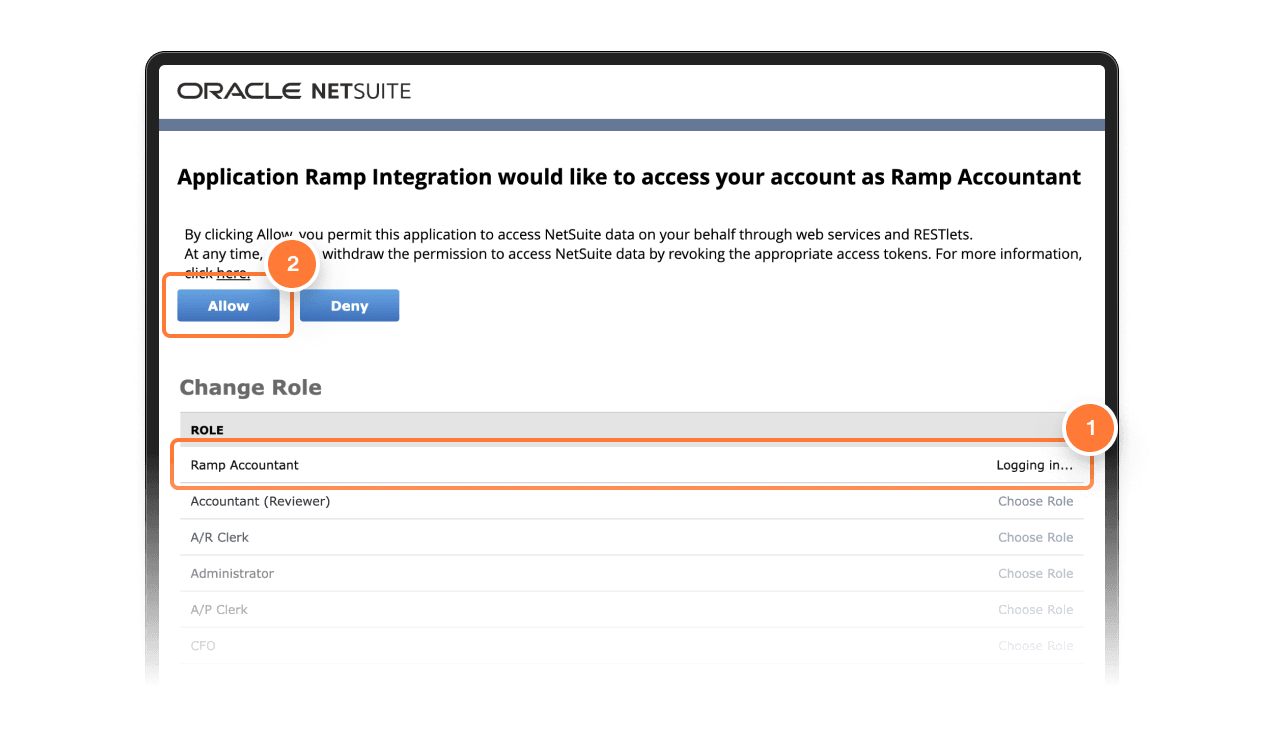This screenshot has height=740, width=1264.
Task: Choose Role for A/R Clerk
Action: 1035,537
